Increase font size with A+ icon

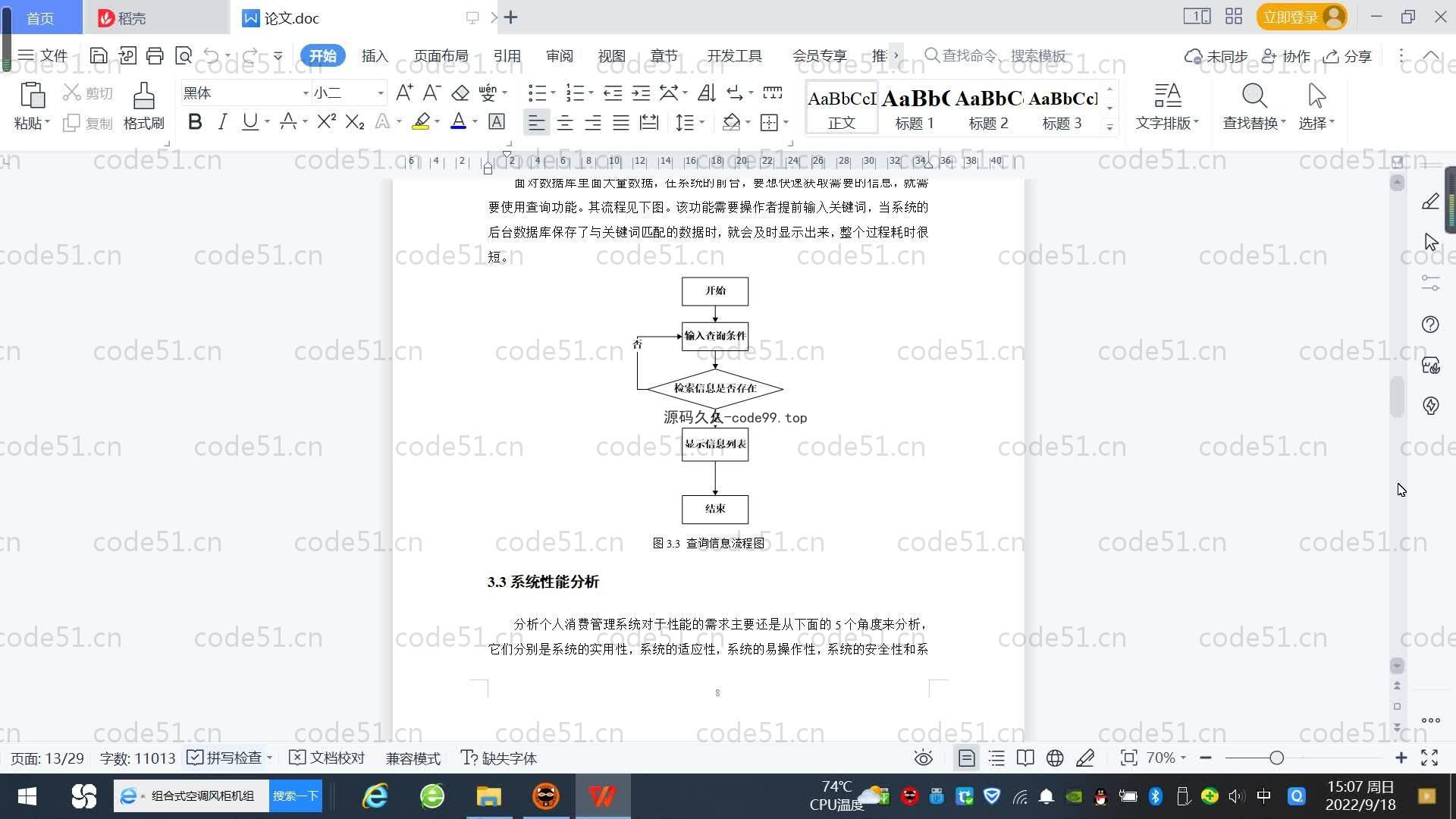point(404,93)
